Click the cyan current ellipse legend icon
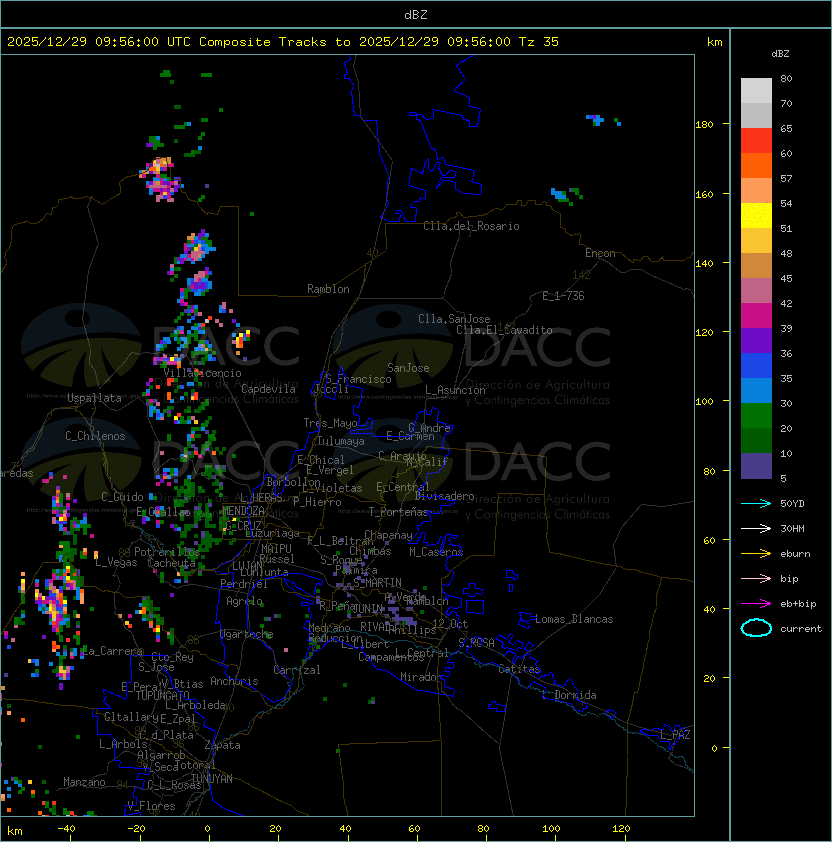 (756, 628)
